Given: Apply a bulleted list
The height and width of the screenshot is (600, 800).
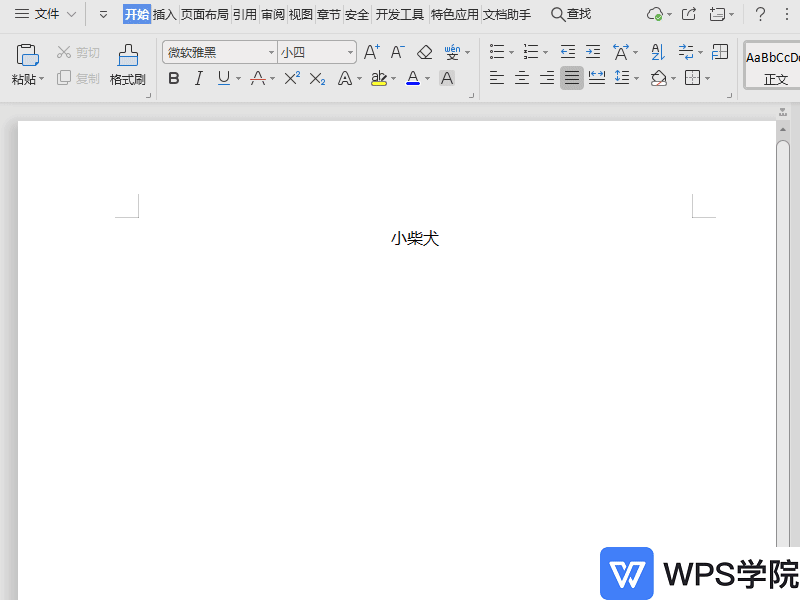Looking at the screenshot, I should [x=496, y=51].
